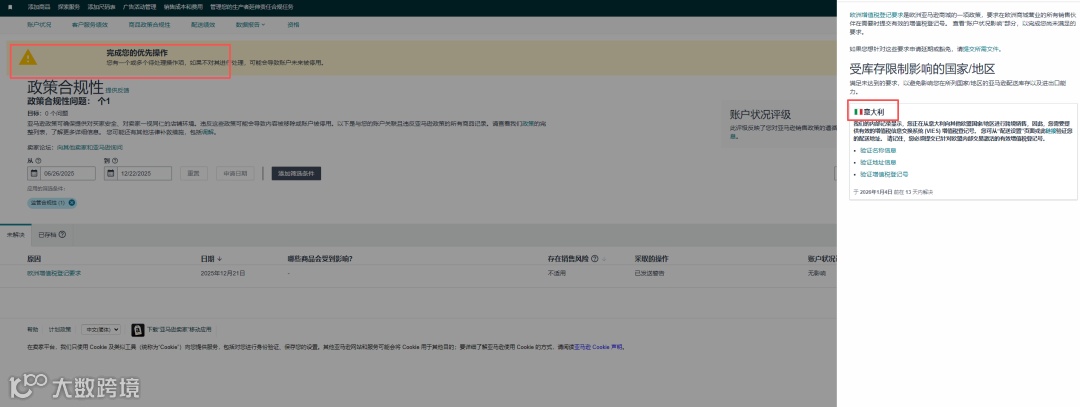
Task: Sort by 日期 column arrow
Action: [220, 260]
